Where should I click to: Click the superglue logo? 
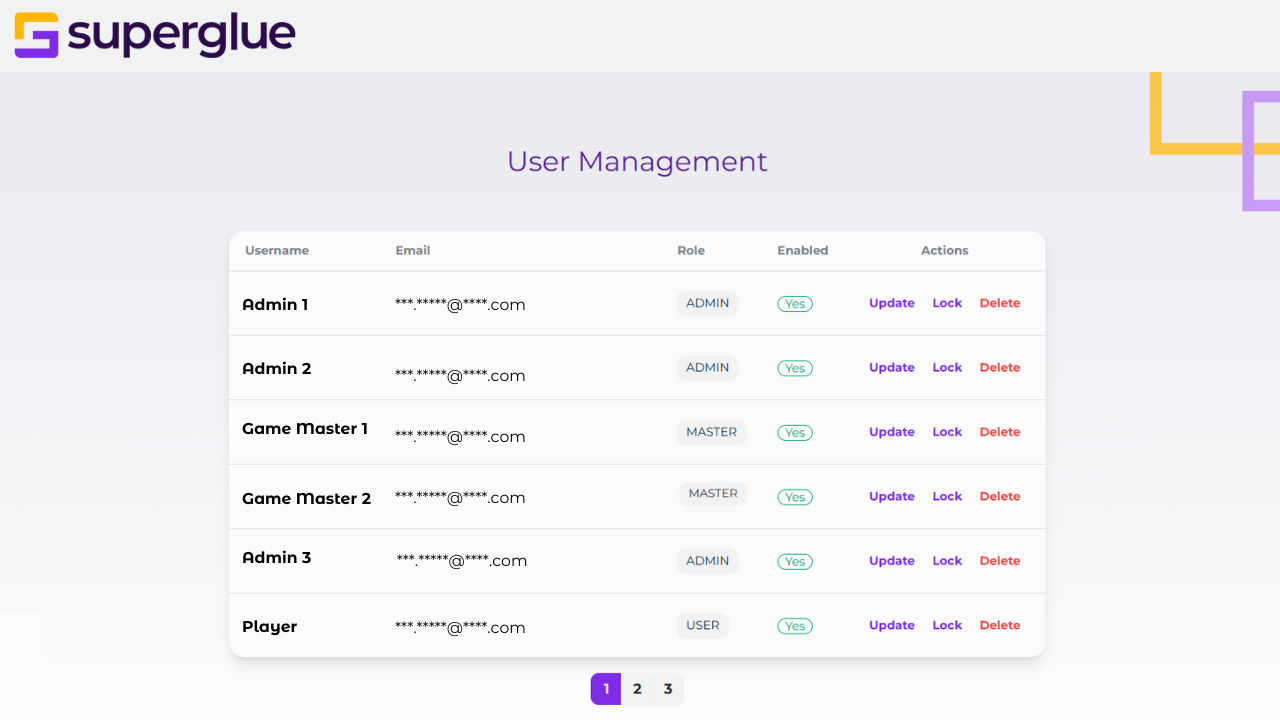(x=155, y=35)
